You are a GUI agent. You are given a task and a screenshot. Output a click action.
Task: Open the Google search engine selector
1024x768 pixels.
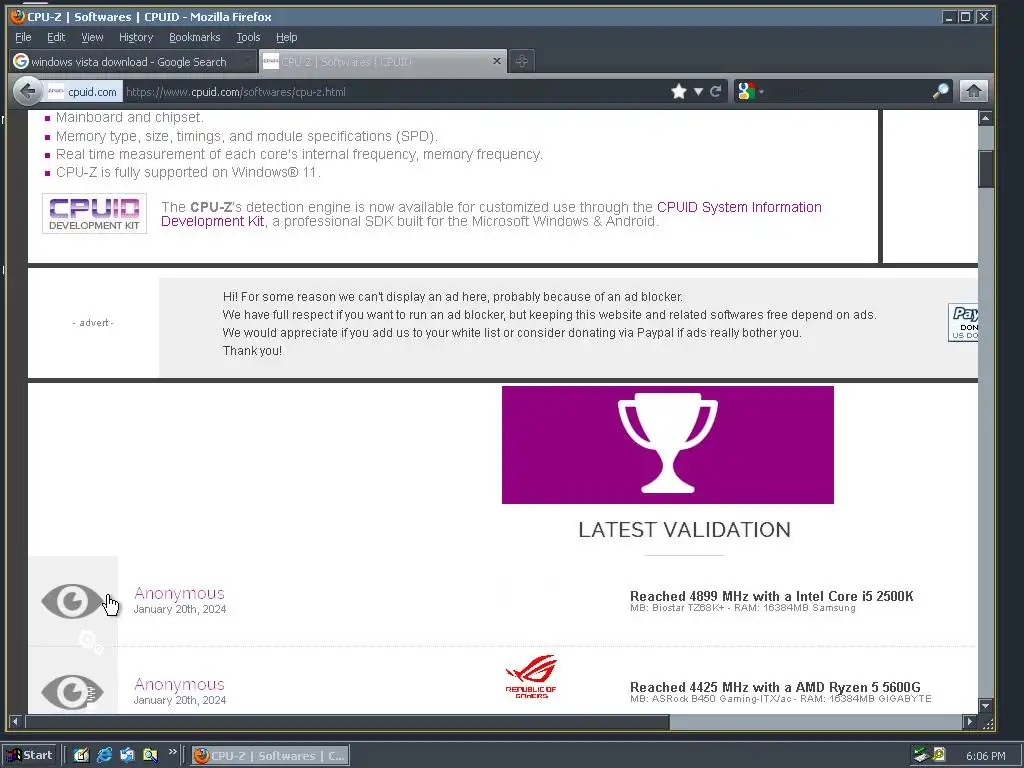tap(750, 91)
